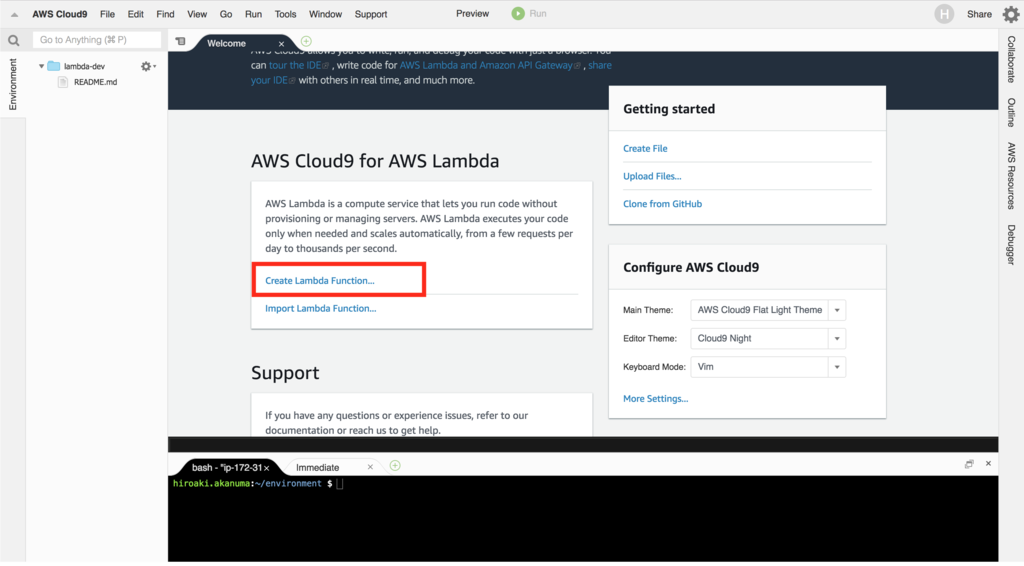Viewport: 1024px width, 566px height.
Task: Open the AWS Resources side panel
Action: tap(1011, 176)
